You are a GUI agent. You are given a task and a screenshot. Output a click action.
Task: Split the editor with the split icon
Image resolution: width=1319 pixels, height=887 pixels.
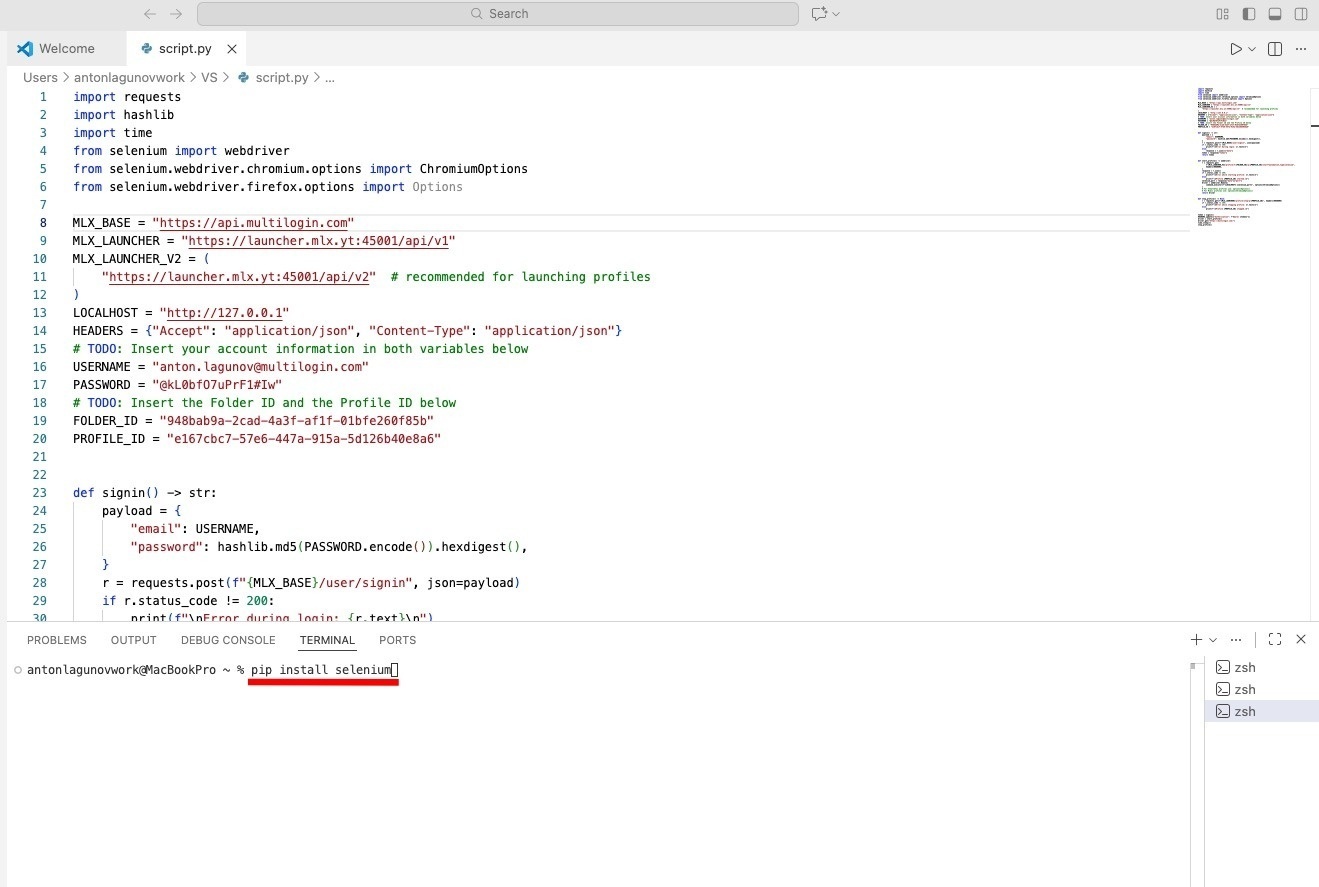tap(1273, 48)
